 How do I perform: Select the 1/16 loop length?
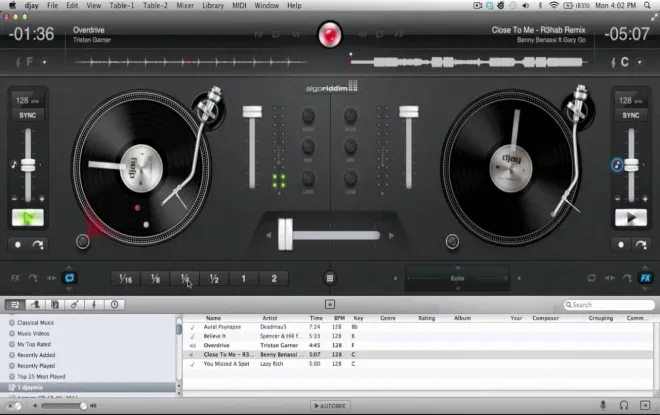tap(125, 279)
